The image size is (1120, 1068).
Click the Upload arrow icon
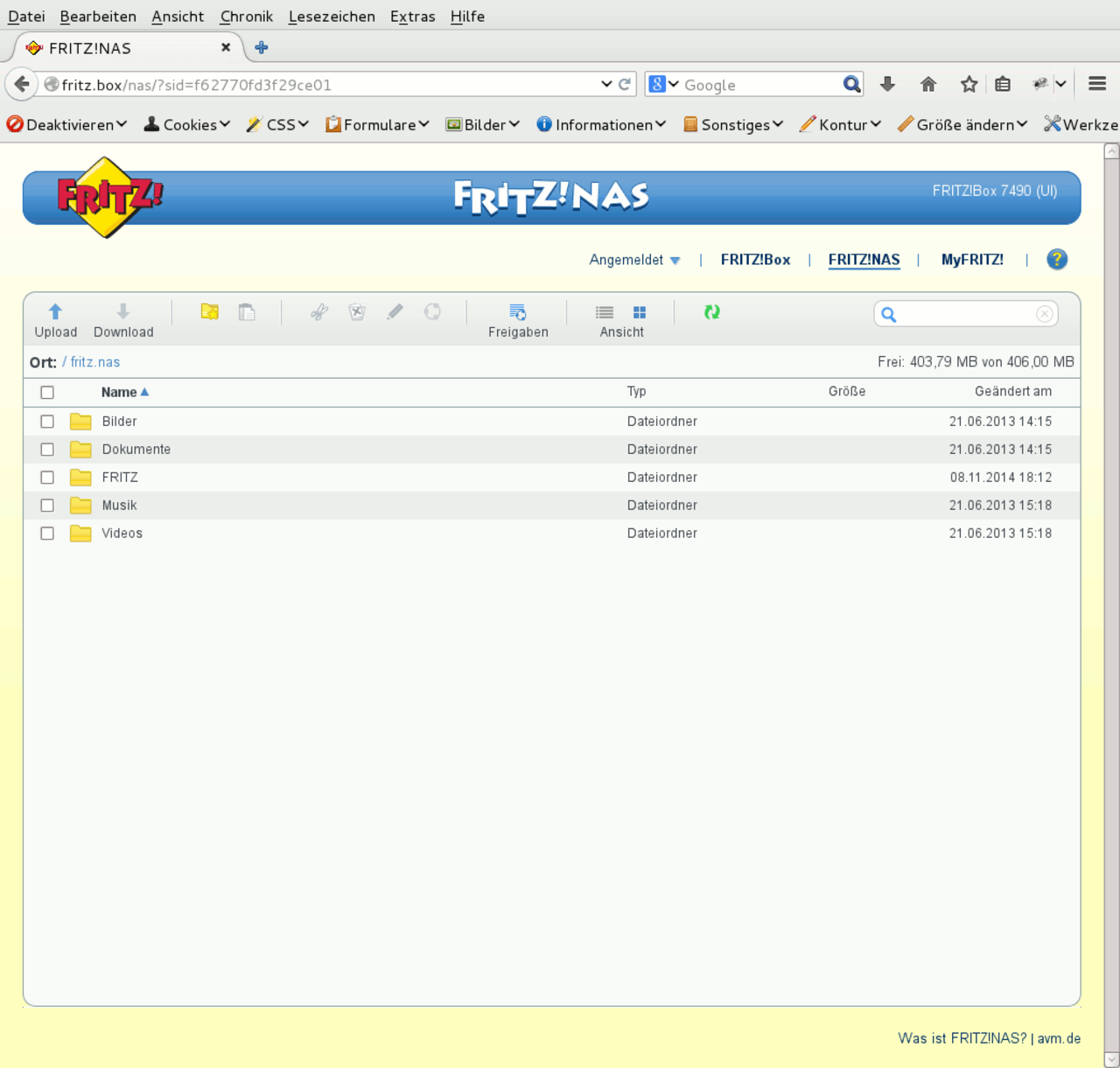(55, 311)
